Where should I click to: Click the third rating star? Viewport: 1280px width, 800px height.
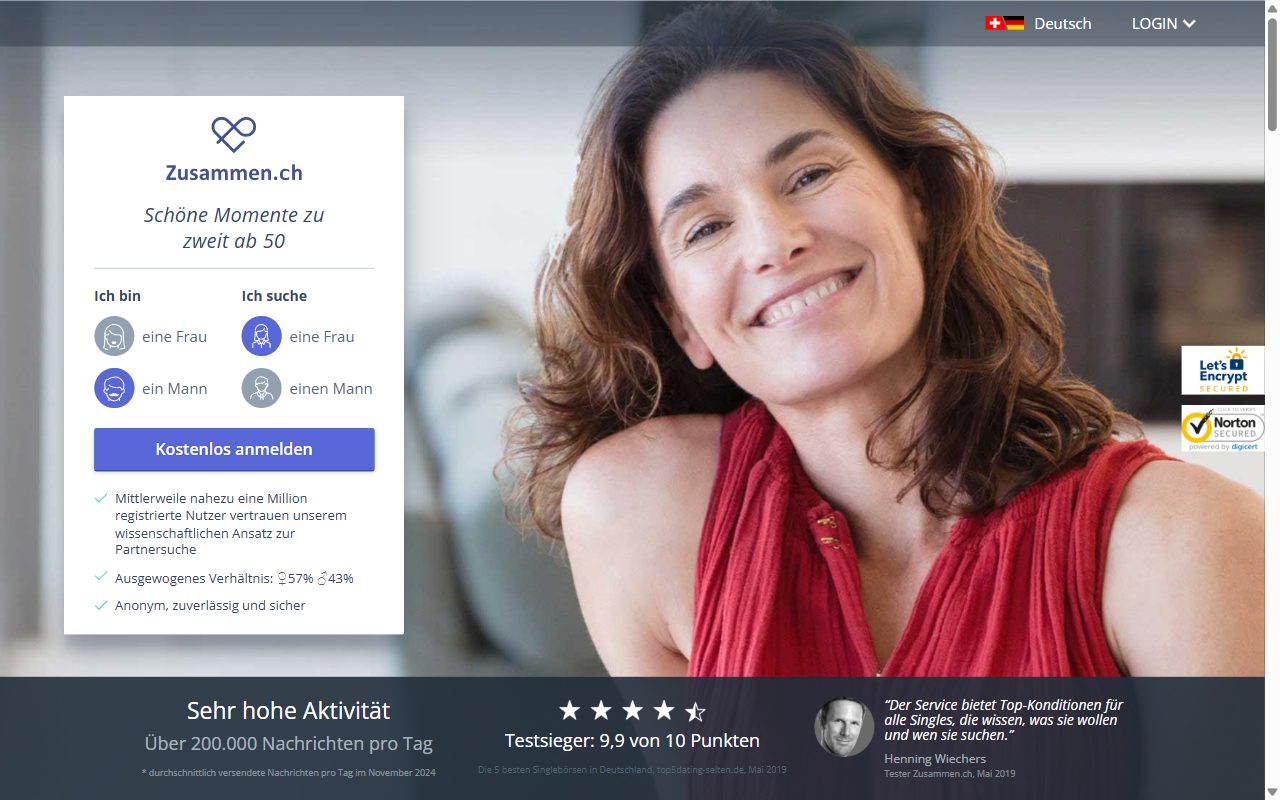point(632,711)
